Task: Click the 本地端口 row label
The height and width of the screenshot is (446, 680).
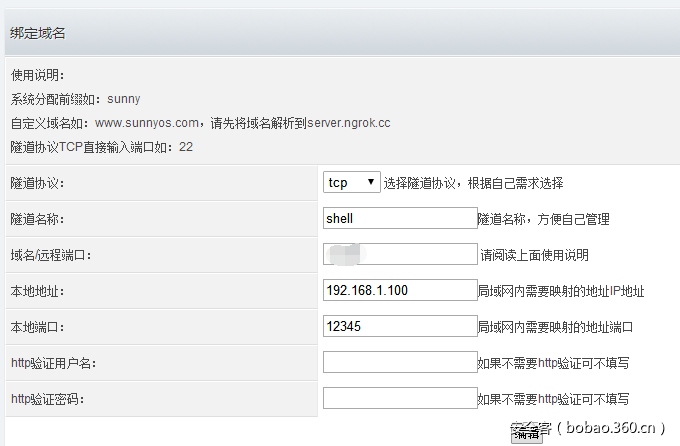Action: 37,327
